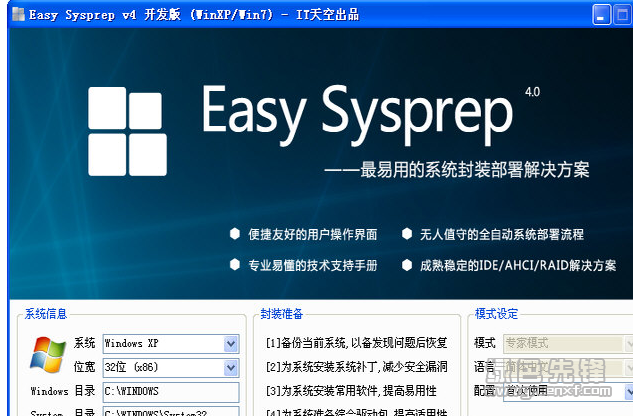Click the slogan 最易用的系统封装部署解决方案

pos(470,169)
